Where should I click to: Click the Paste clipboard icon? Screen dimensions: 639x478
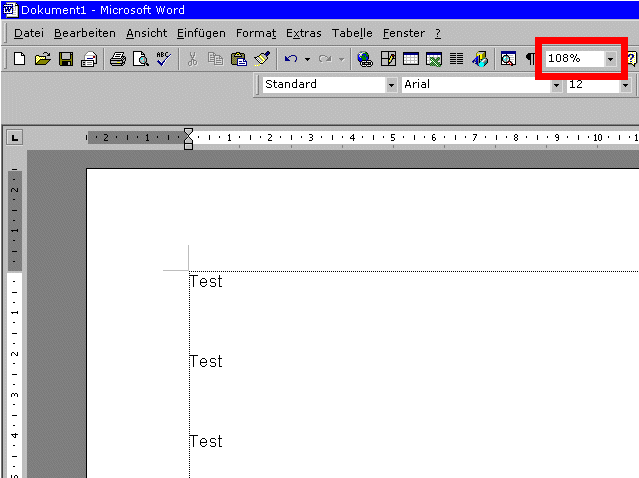(239, 59)
